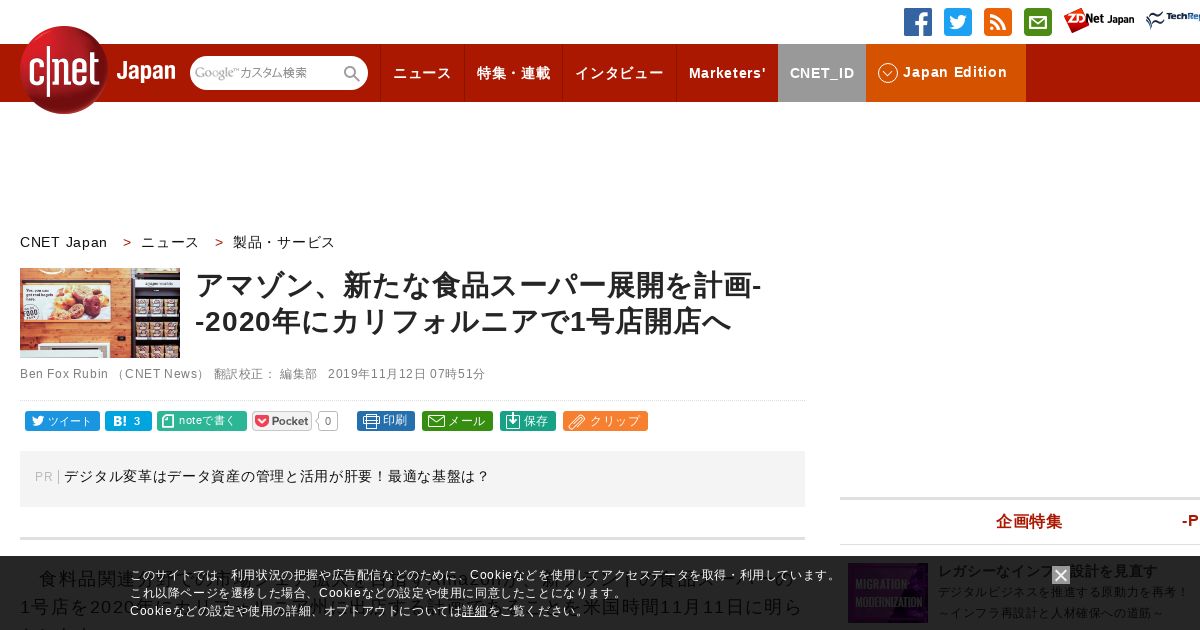
Task: Save the article with 保存 button
Action: coord(528,421)
